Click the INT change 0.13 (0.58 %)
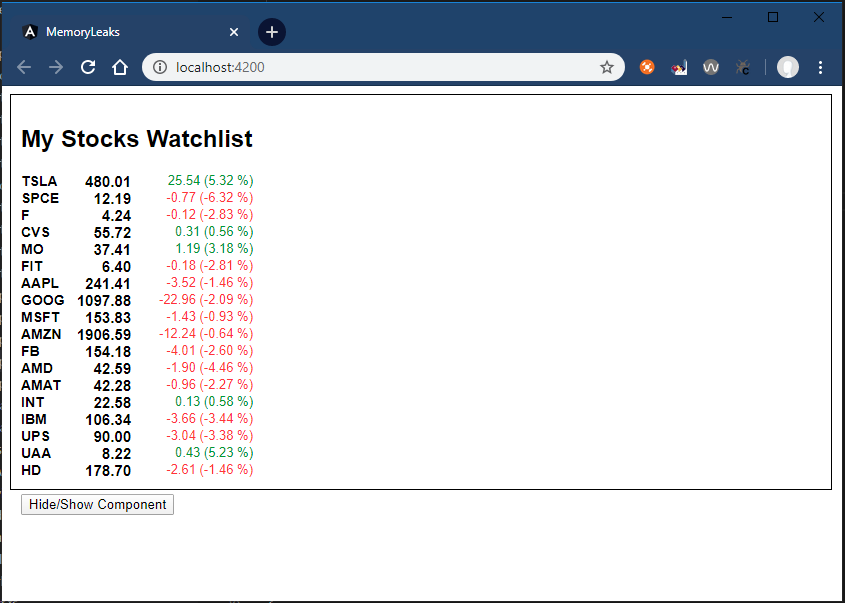845x603 pixels. pos(214,401)
